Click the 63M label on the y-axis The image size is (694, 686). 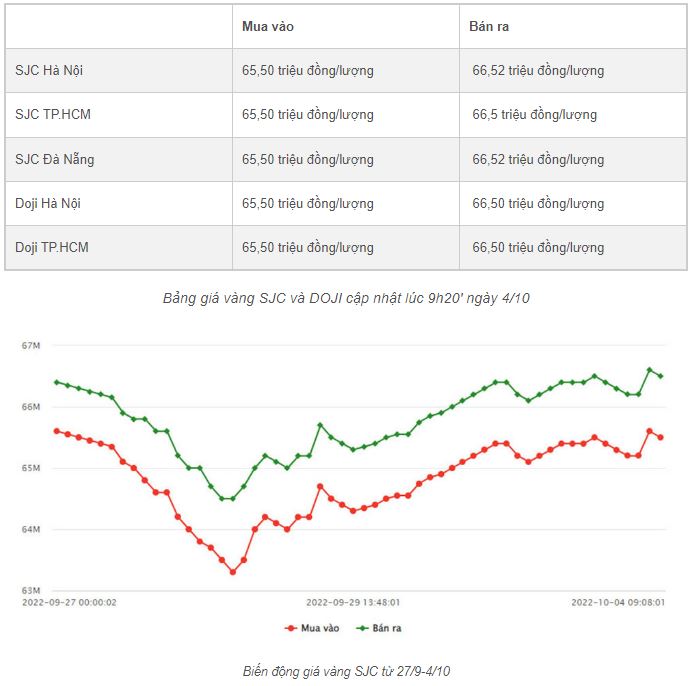coord(31,590)
